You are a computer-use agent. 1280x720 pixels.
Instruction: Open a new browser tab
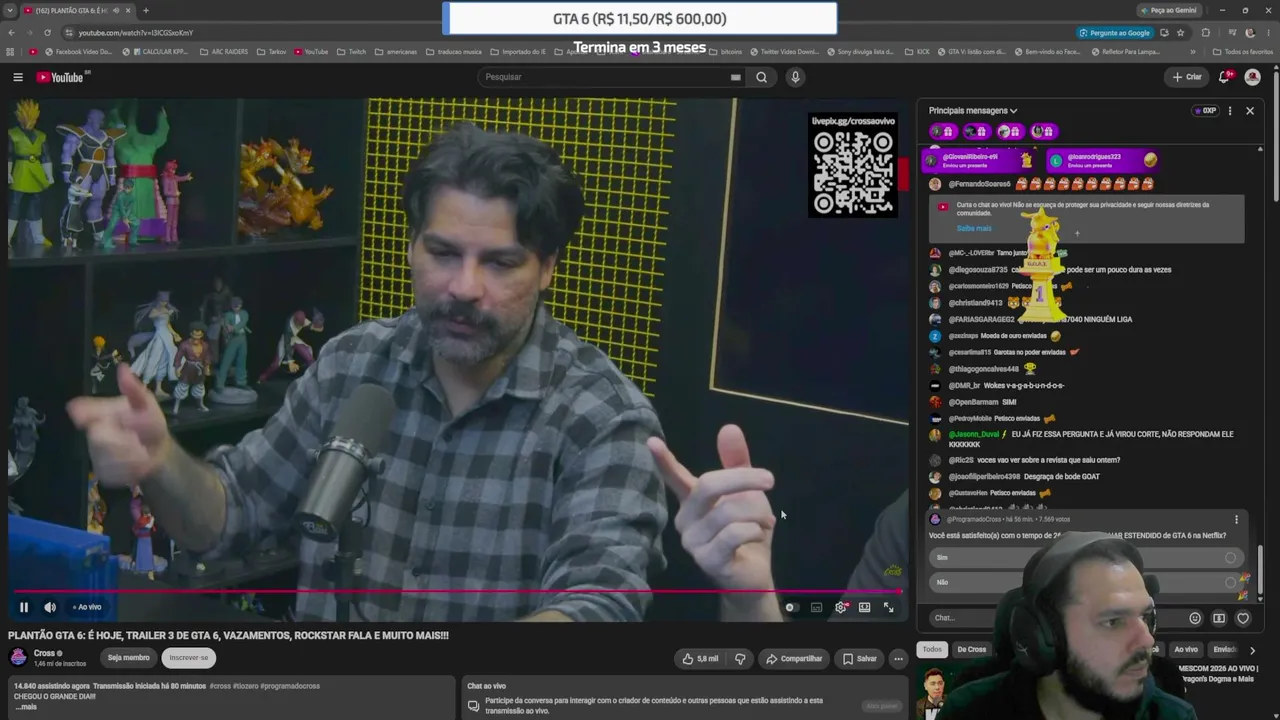pos(146,10)
